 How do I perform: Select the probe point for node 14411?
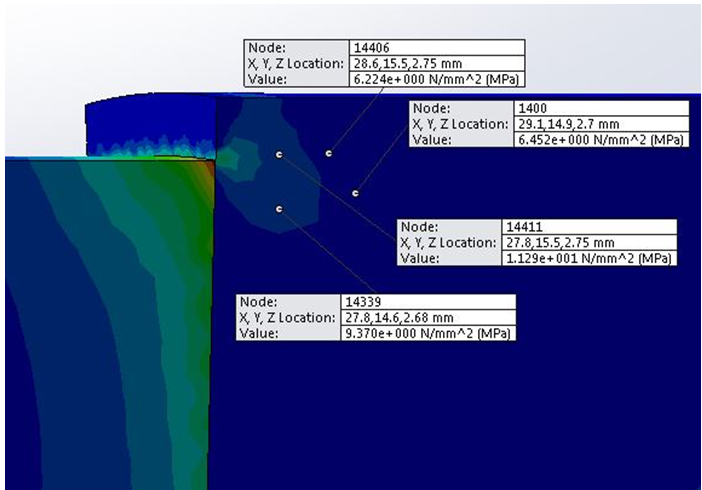(279, 154)
